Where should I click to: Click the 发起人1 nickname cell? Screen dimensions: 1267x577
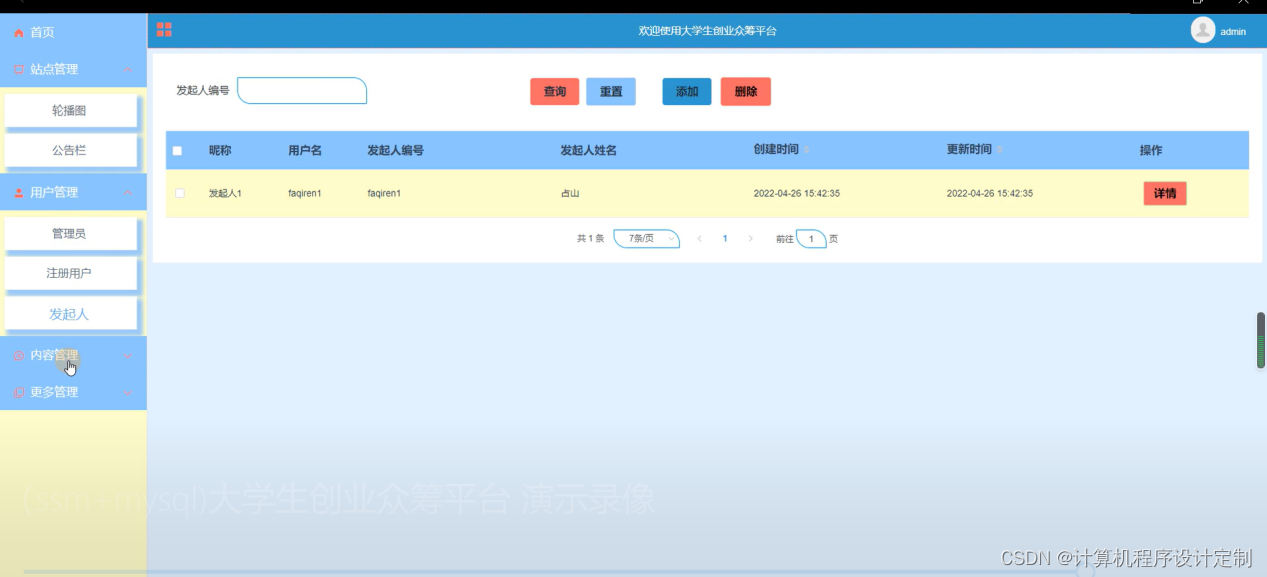(x=225, y=193)
